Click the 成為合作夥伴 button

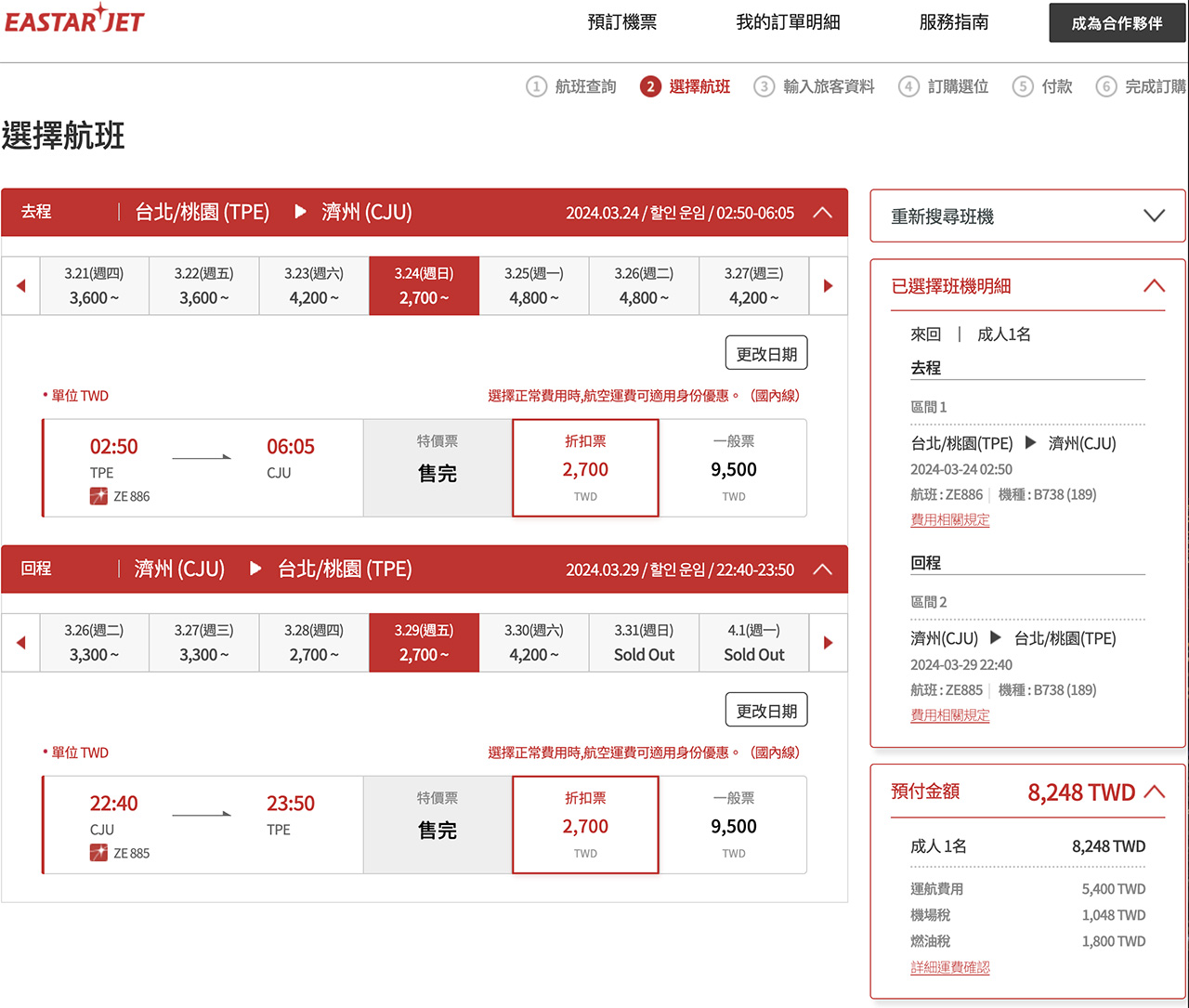click(x=1117, y=23)
